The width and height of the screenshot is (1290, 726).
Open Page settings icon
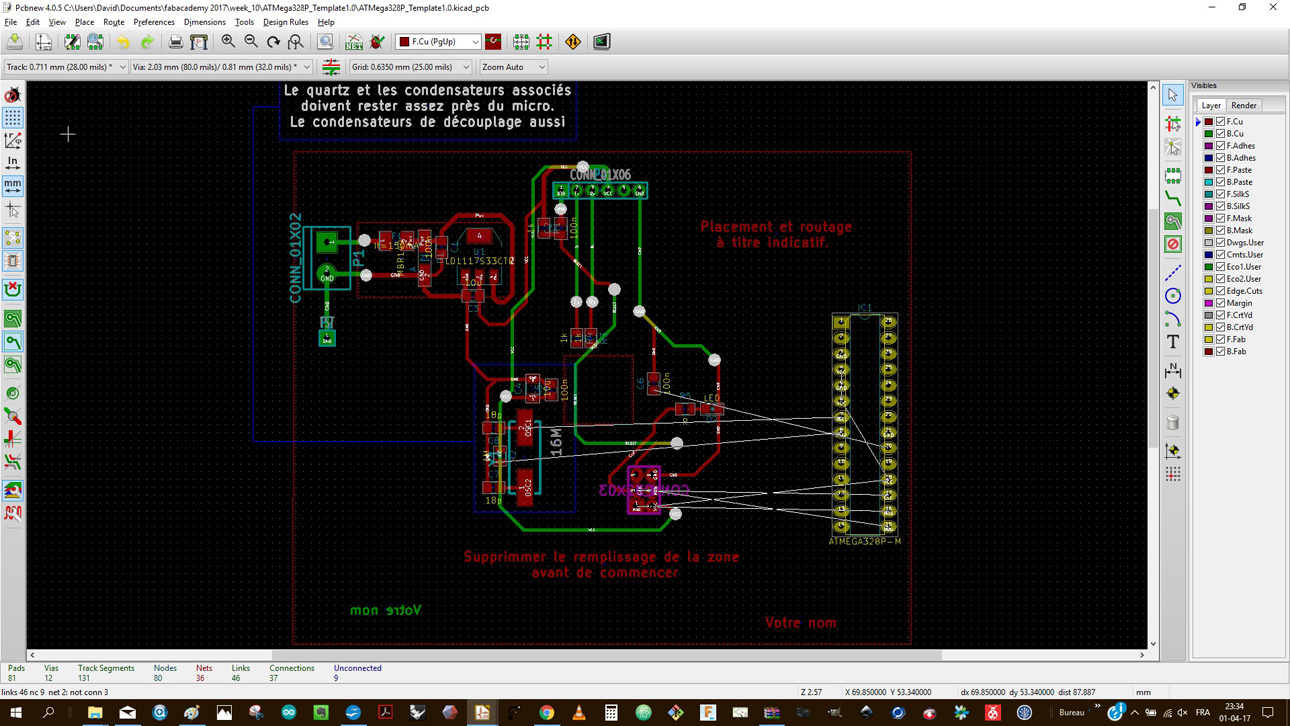pos(44,42)
